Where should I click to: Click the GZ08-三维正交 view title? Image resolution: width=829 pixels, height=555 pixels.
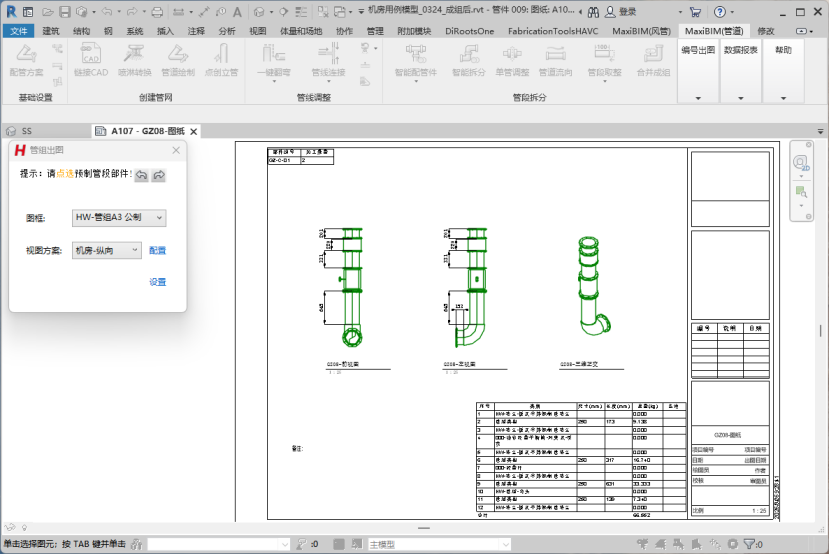579,364
